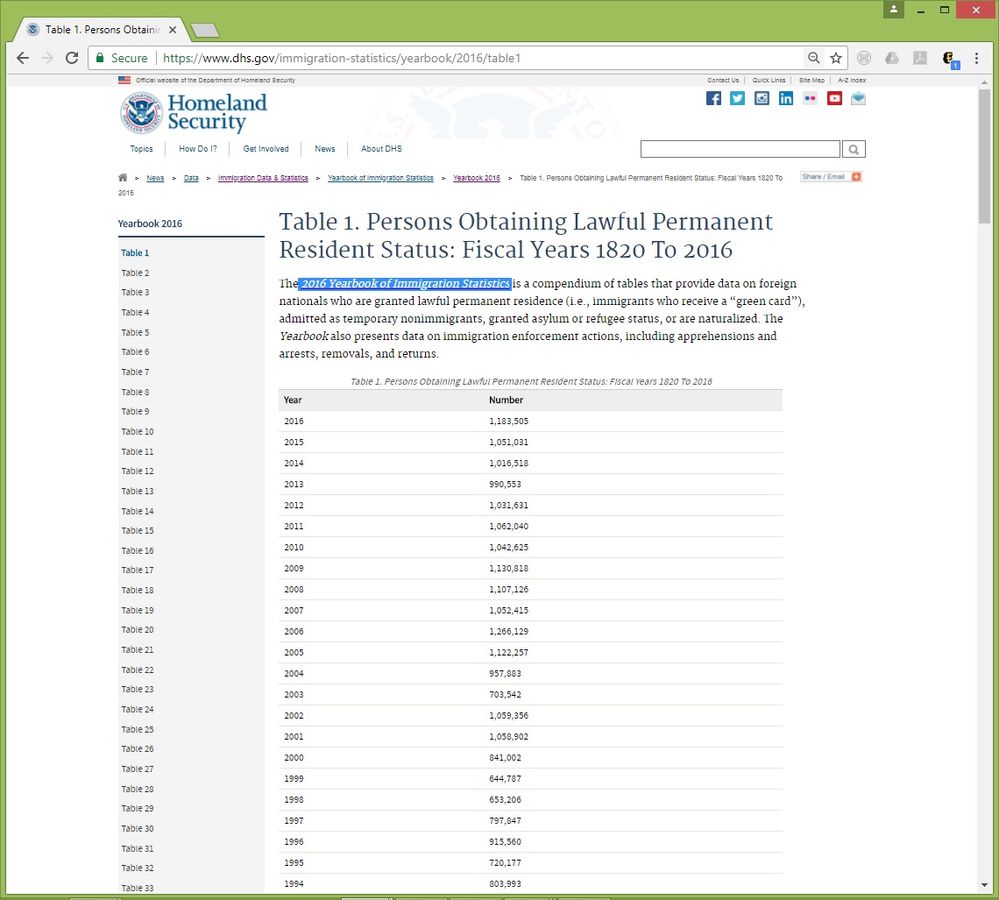999x900 pixels.
Task: Bookmark this page with the star icon
Action: coord(836,58)
